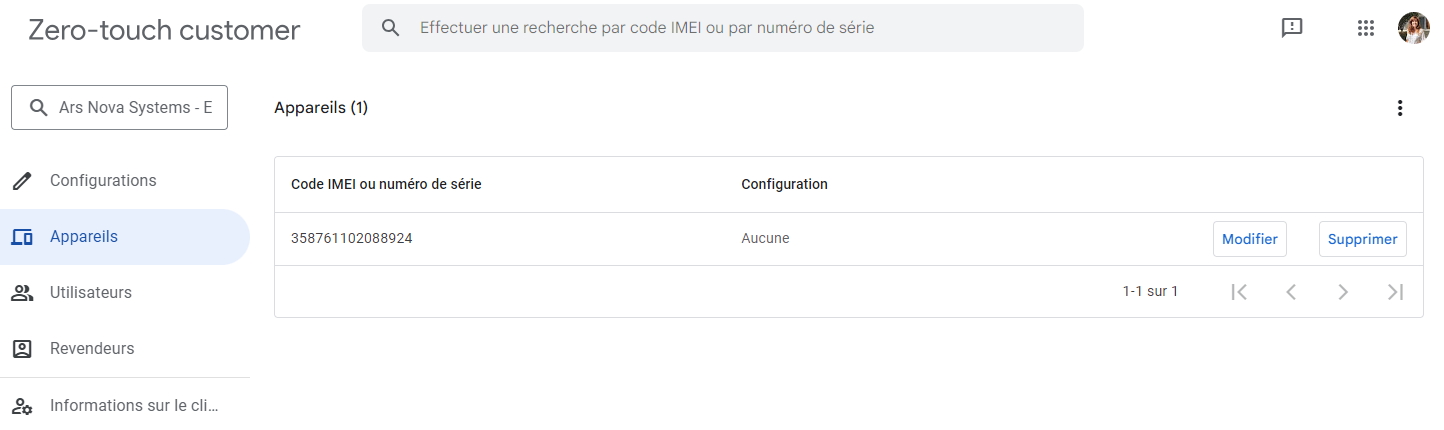
Task: Click the Revendeurs badge icon
Action: pyautogui.click(x=22, y=349)
